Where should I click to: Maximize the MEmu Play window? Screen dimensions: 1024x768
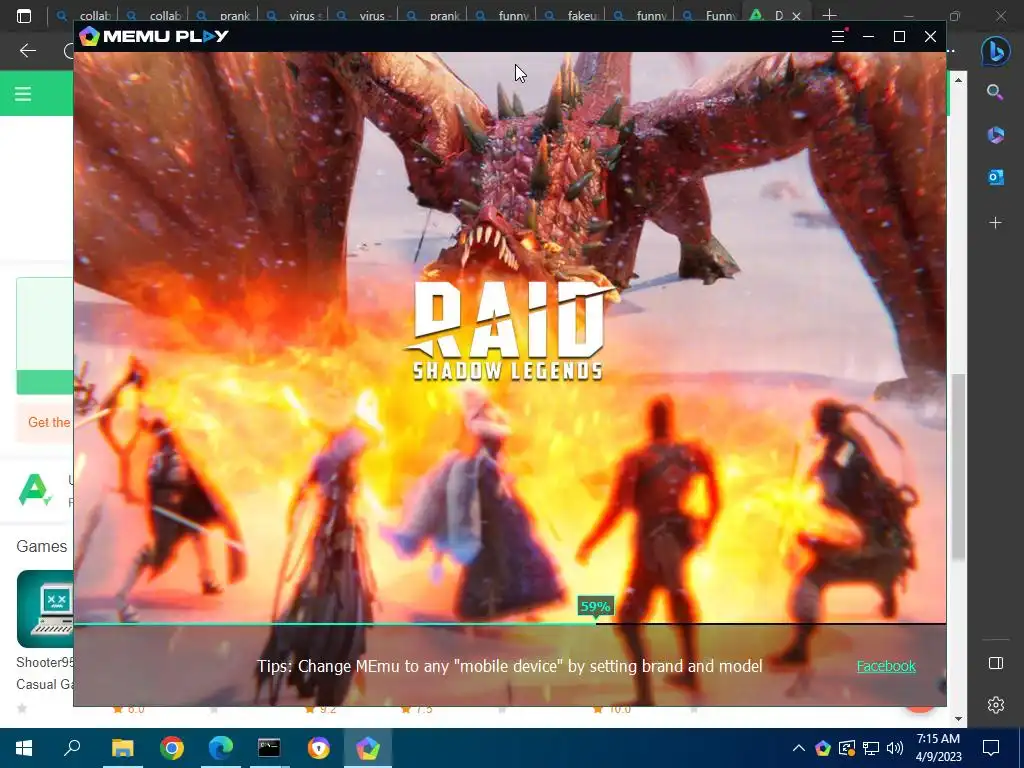click(899, 37)
